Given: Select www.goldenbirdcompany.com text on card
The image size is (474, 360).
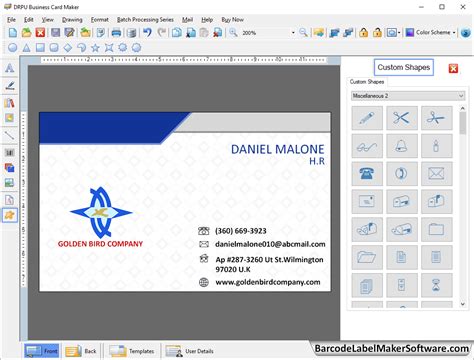Looking at the screenshot, I should (x=268, y=282).
